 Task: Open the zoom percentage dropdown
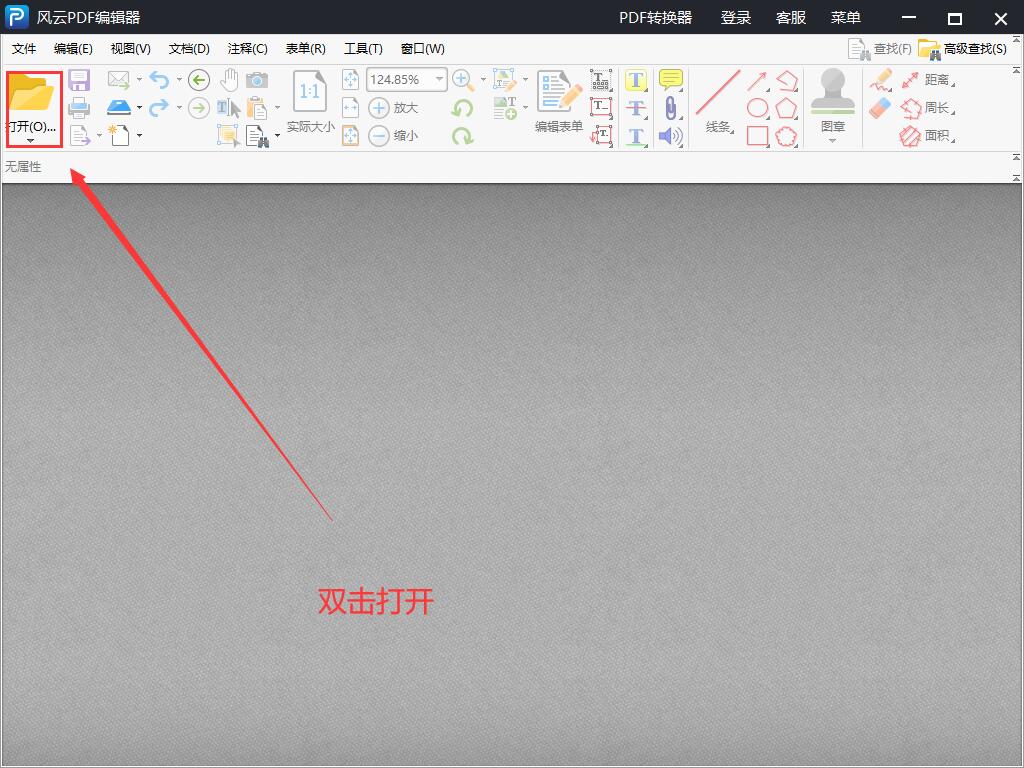point(440,79)
